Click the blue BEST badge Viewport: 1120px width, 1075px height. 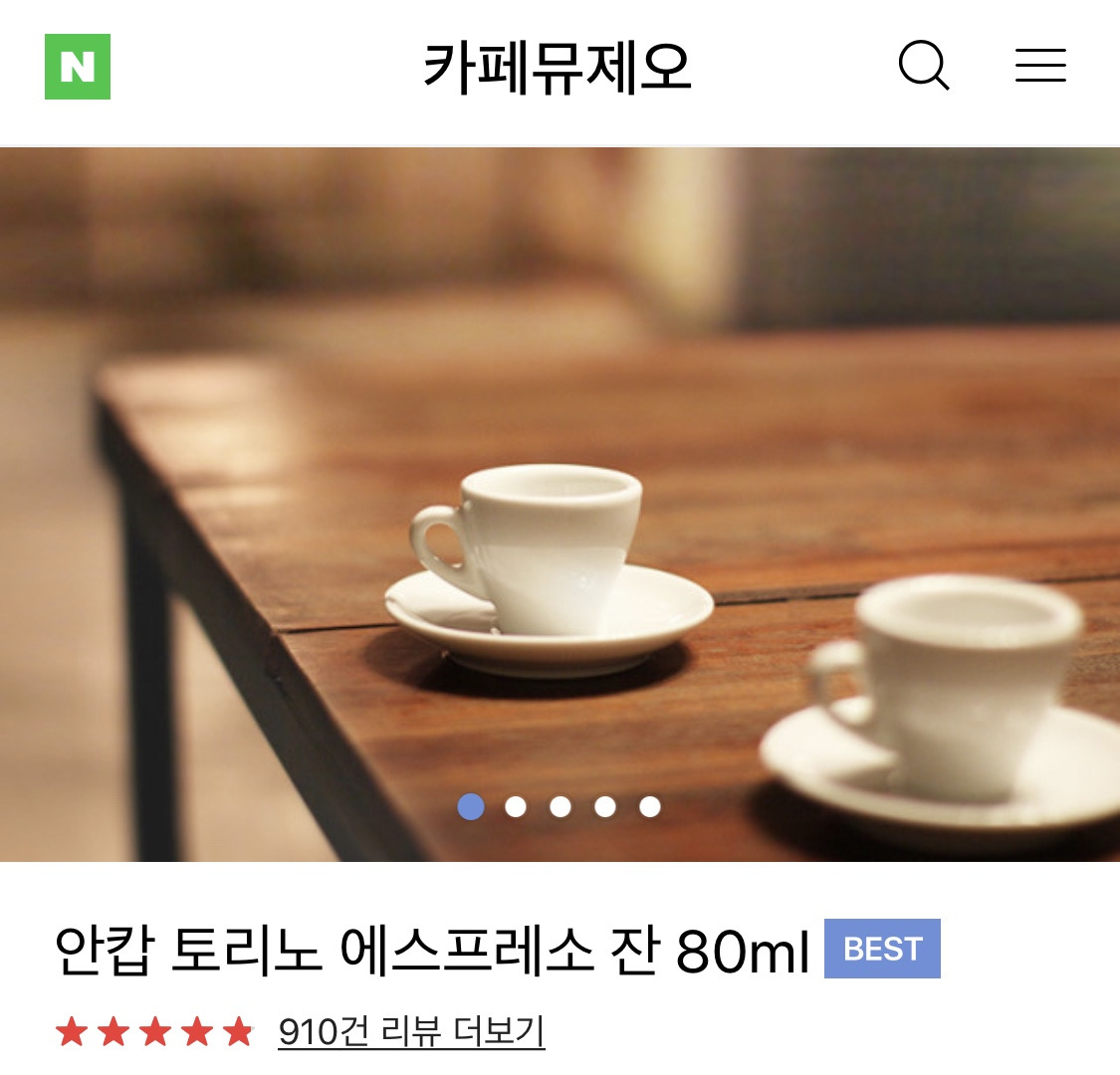click(x=882, y=949)
